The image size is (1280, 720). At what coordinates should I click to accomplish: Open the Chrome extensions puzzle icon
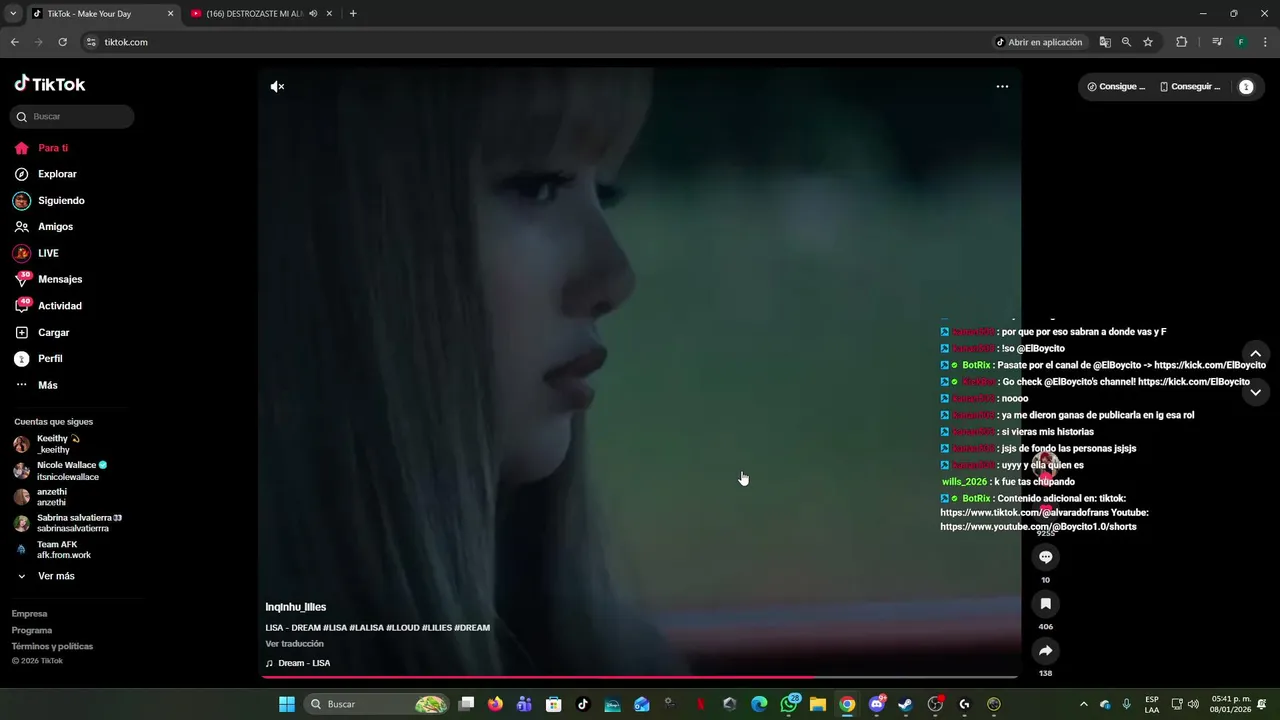point(1181,42)
